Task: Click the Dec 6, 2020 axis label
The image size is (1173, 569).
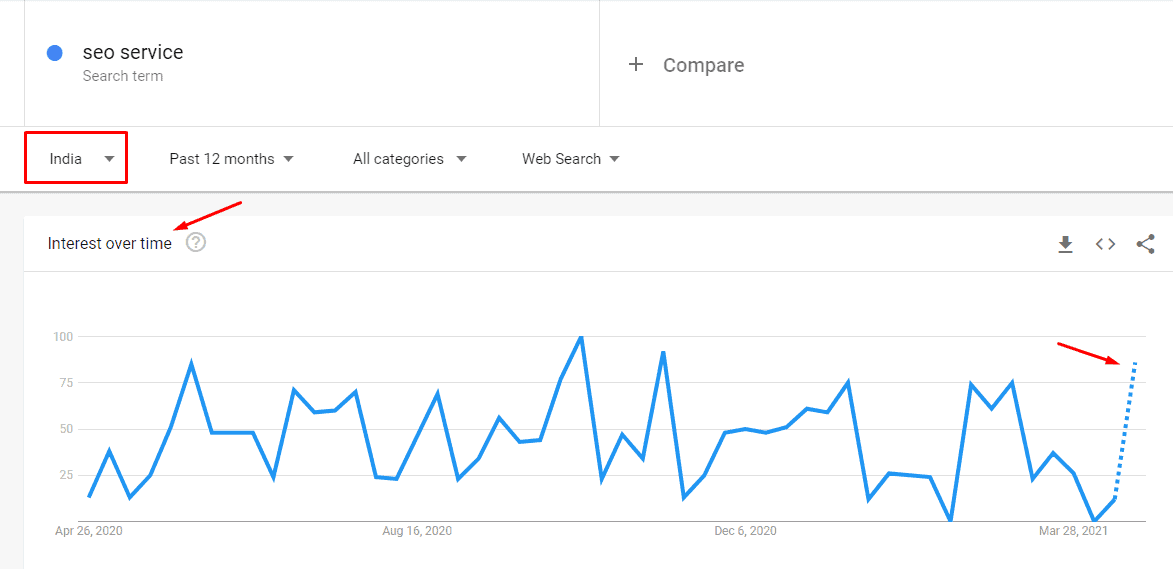Action: 745,531
